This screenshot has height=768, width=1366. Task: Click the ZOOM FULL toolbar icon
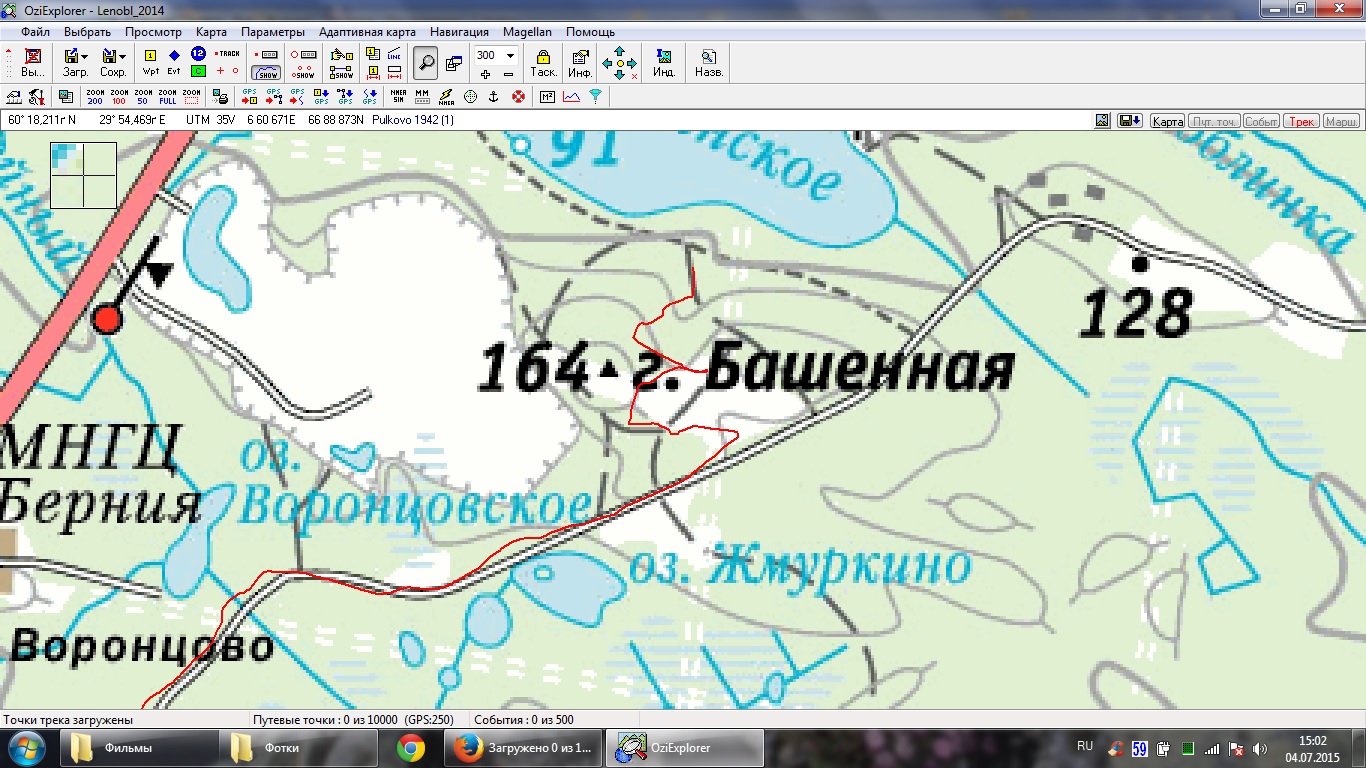click(x=167, y=97)
